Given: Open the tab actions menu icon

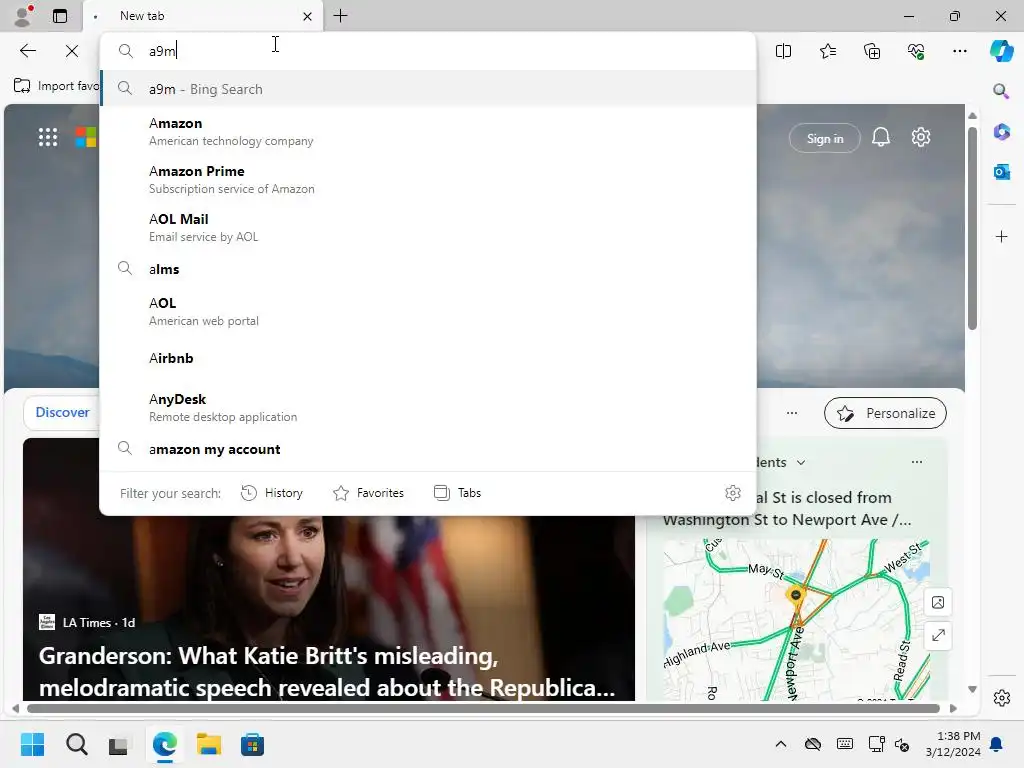Looking at the screenshot, I should pos(60,16).
